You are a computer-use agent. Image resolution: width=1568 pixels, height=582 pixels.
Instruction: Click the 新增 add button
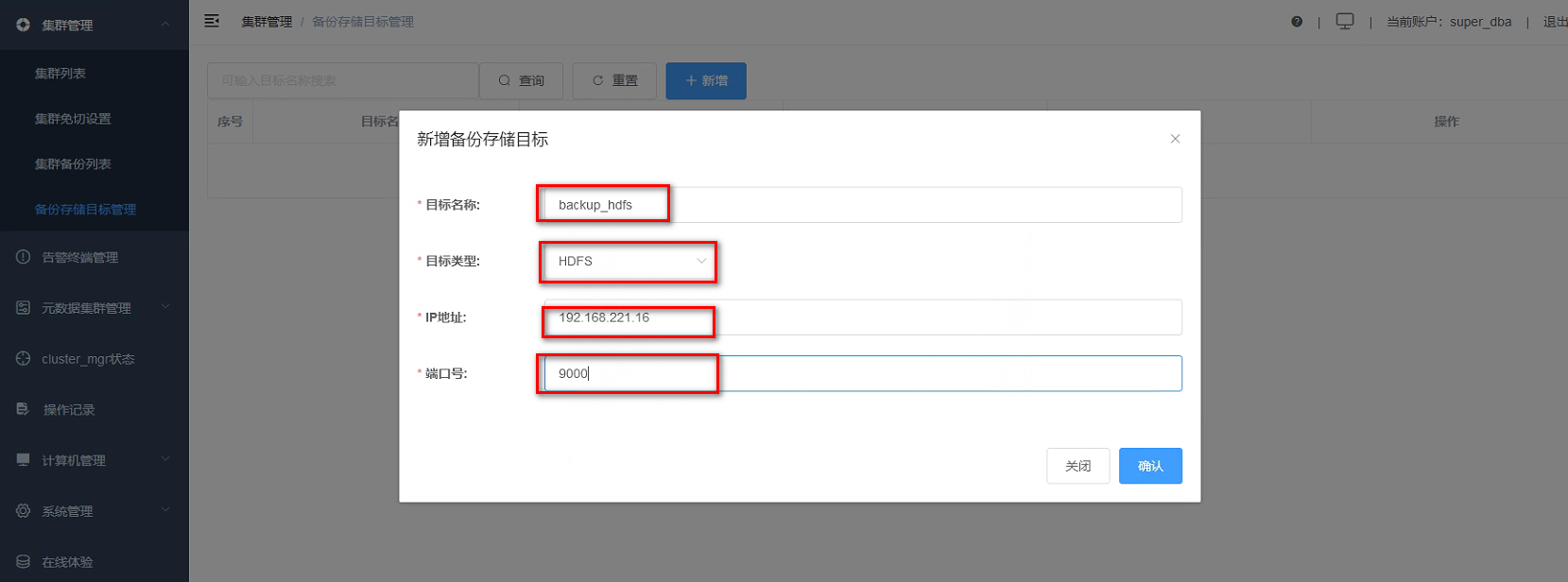[x=706, y=80]
